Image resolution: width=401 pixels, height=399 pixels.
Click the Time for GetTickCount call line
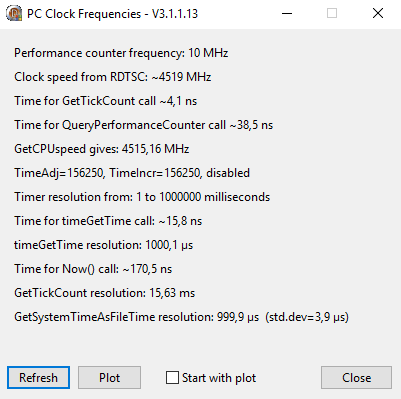(x=106, y=101)
